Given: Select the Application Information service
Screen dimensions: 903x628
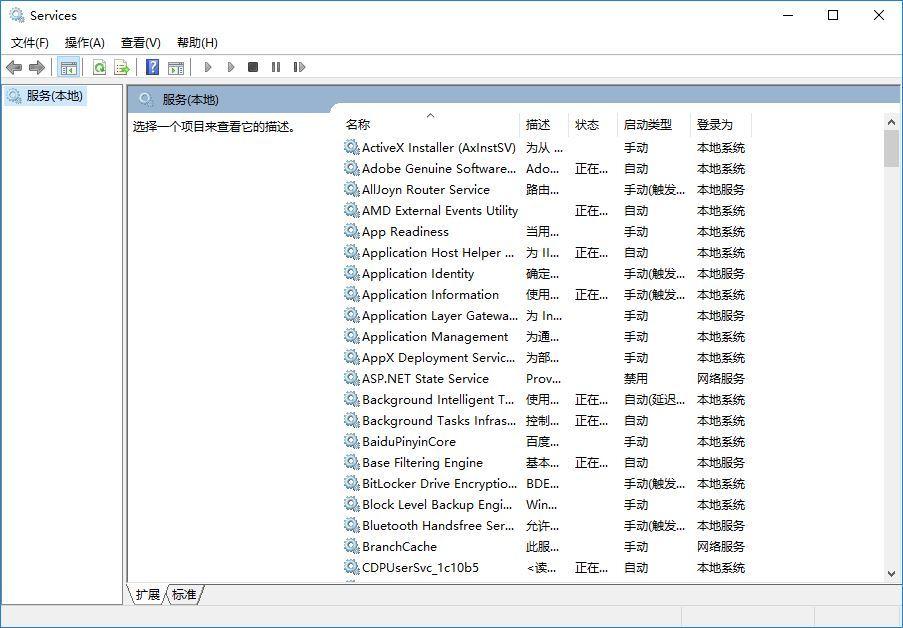Looking at the screenshot, I should 547,294.
